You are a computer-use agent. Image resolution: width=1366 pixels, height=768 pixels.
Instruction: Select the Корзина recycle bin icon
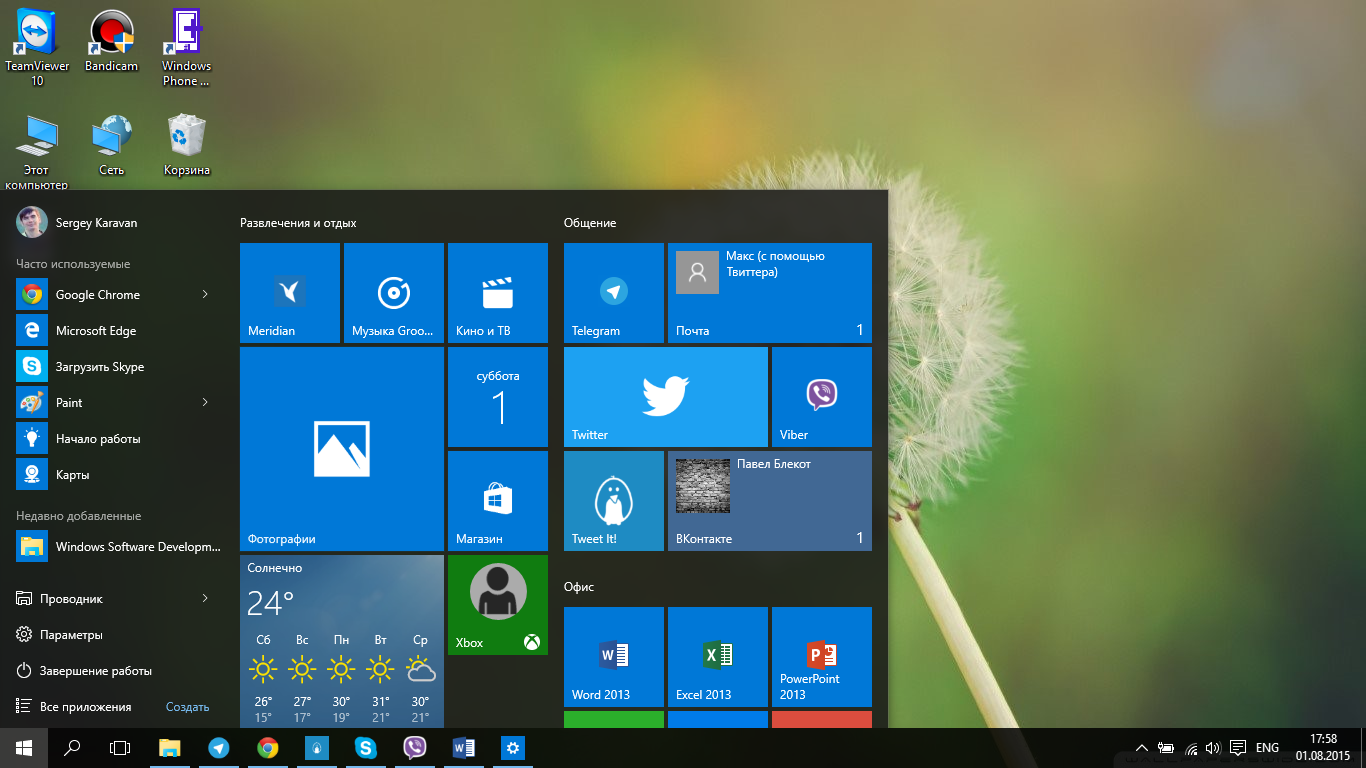click(187, 145)
